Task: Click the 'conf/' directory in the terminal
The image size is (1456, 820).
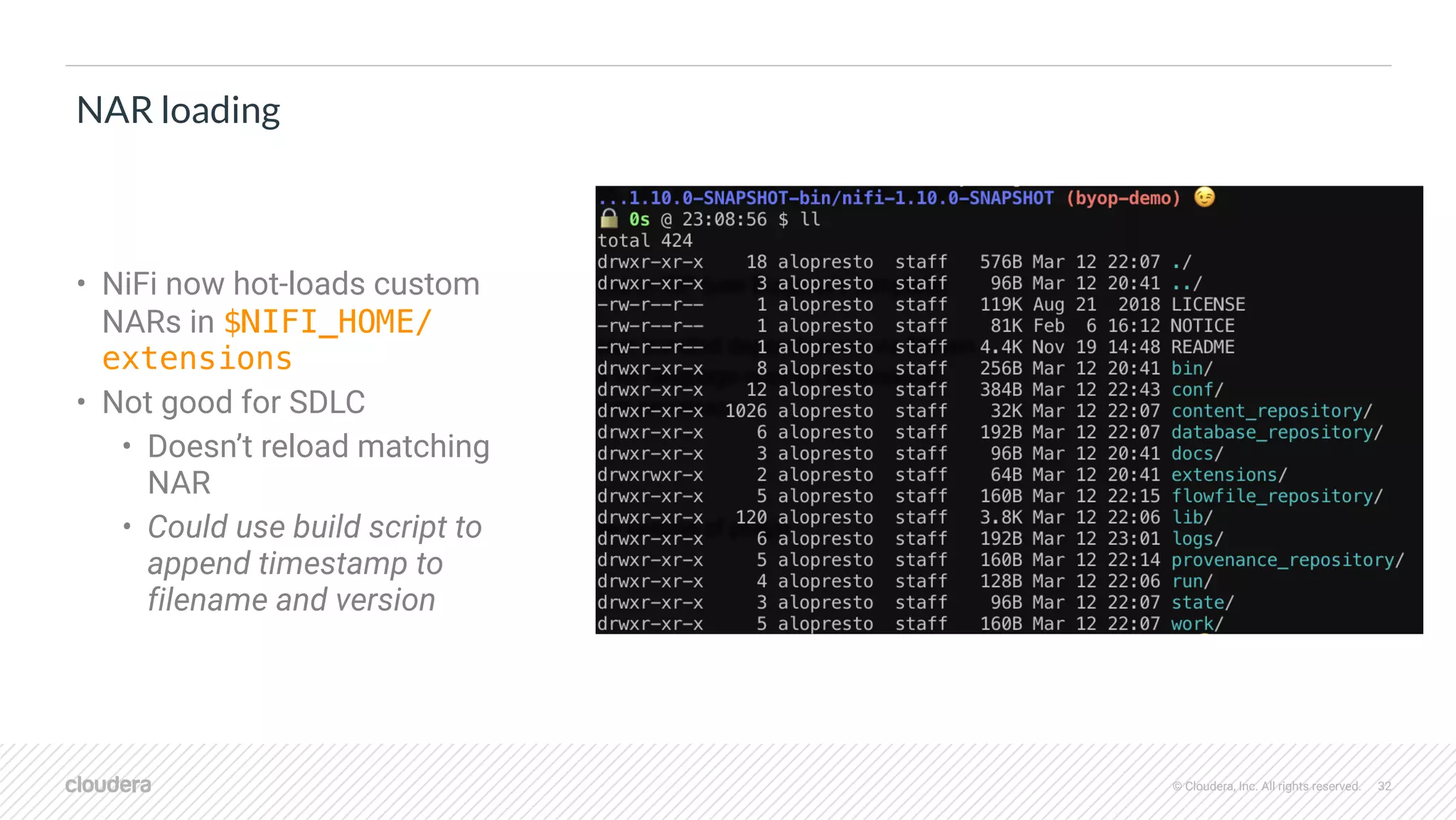Action: (1197, 389)
